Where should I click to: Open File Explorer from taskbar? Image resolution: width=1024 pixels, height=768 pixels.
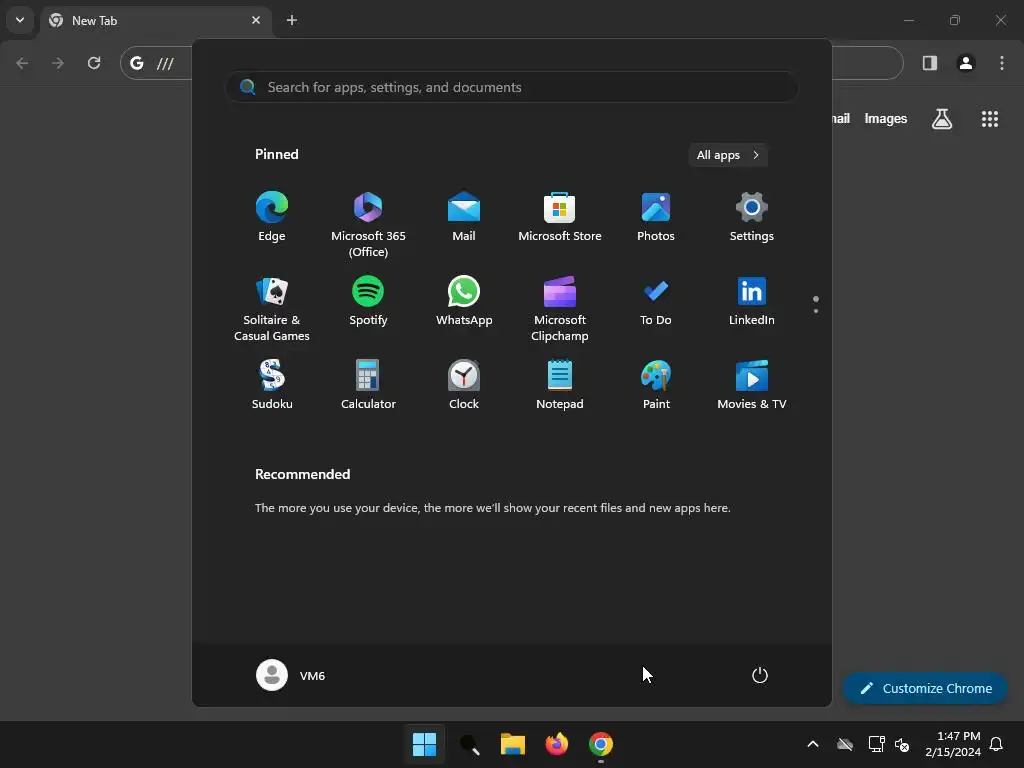point(513,744)
